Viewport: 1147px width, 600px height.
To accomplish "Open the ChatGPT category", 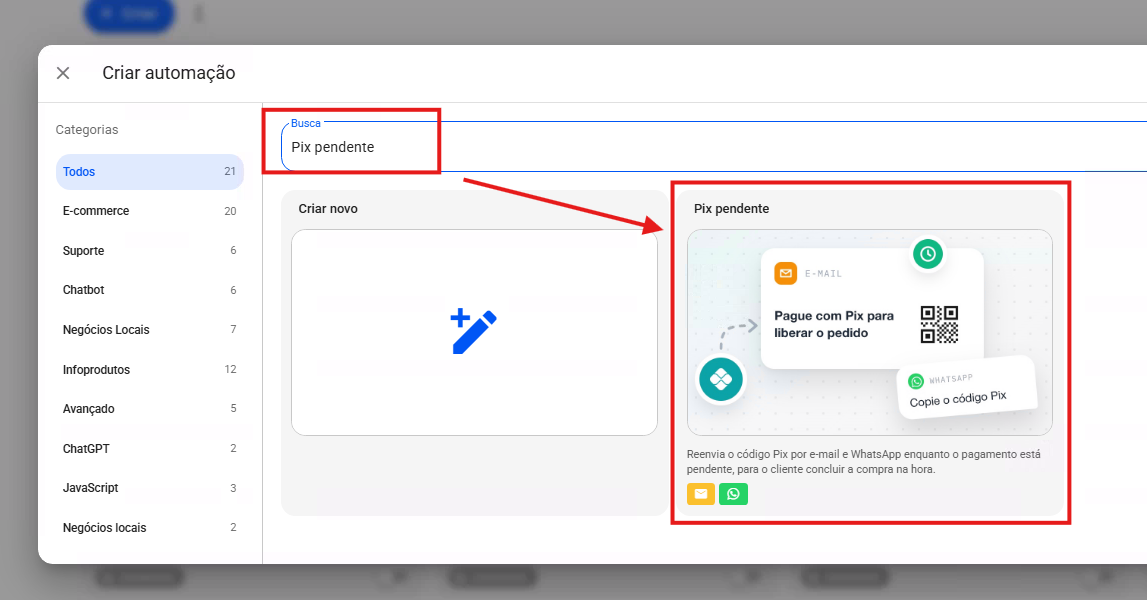I will pos(149,449).
